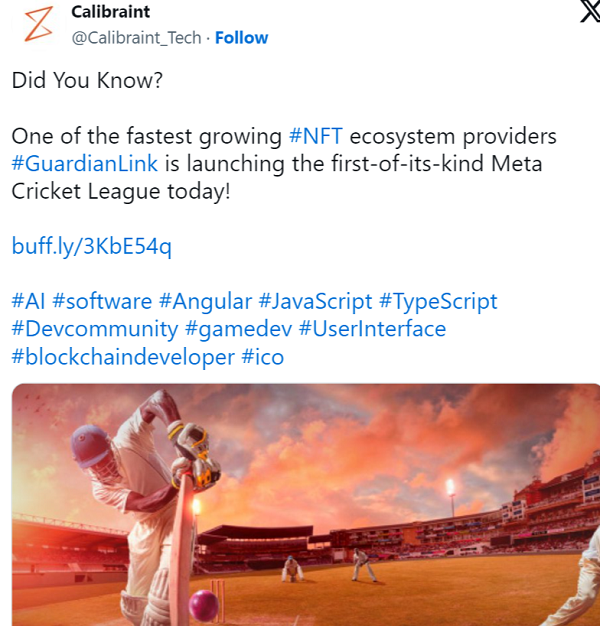Click the #JavaScript hashtag
The width and height of the screenshot is (600, 626).
315,301
